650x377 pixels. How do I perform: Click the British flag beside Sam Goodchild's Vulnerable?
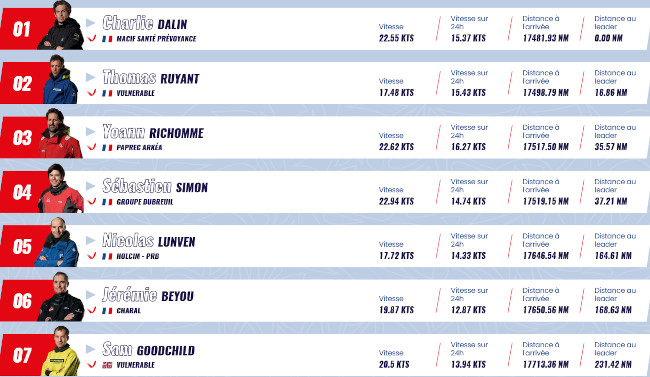click(x=107, y=365)
